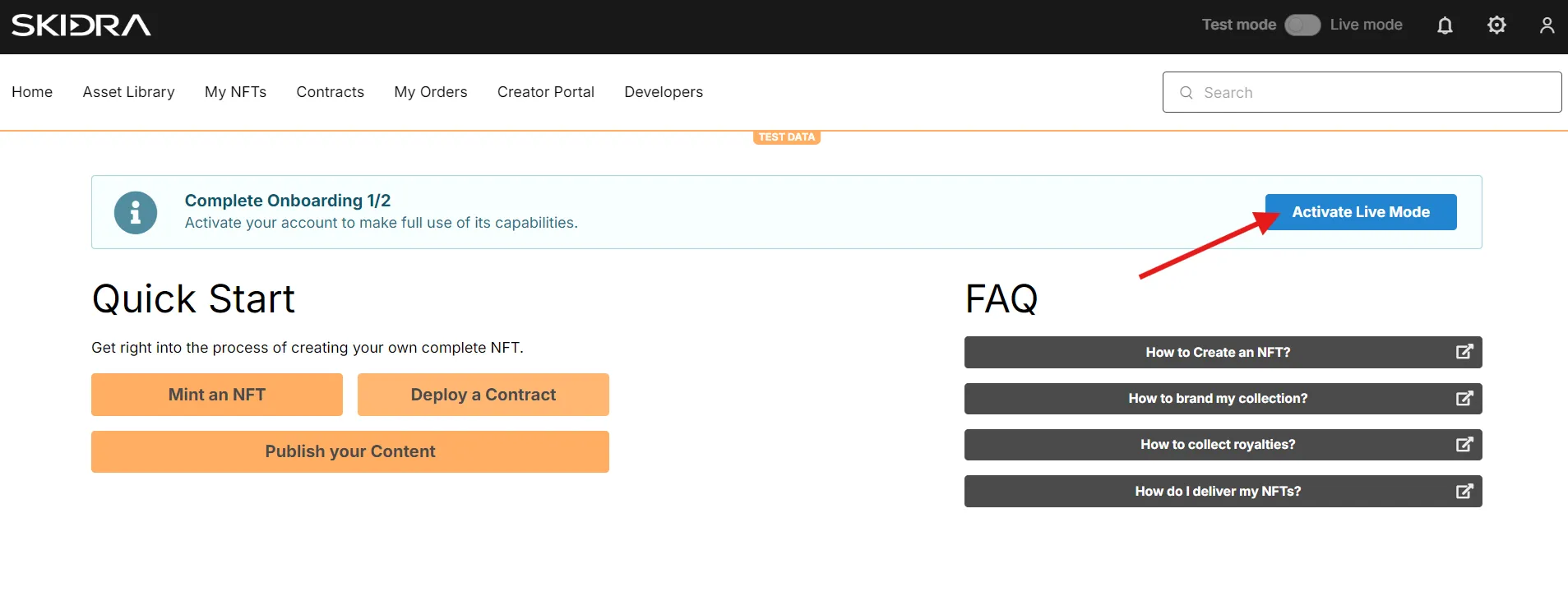Click the TEST DATA badge
The width and height of the screenshot is (1568, 601).
coord(787,137)
